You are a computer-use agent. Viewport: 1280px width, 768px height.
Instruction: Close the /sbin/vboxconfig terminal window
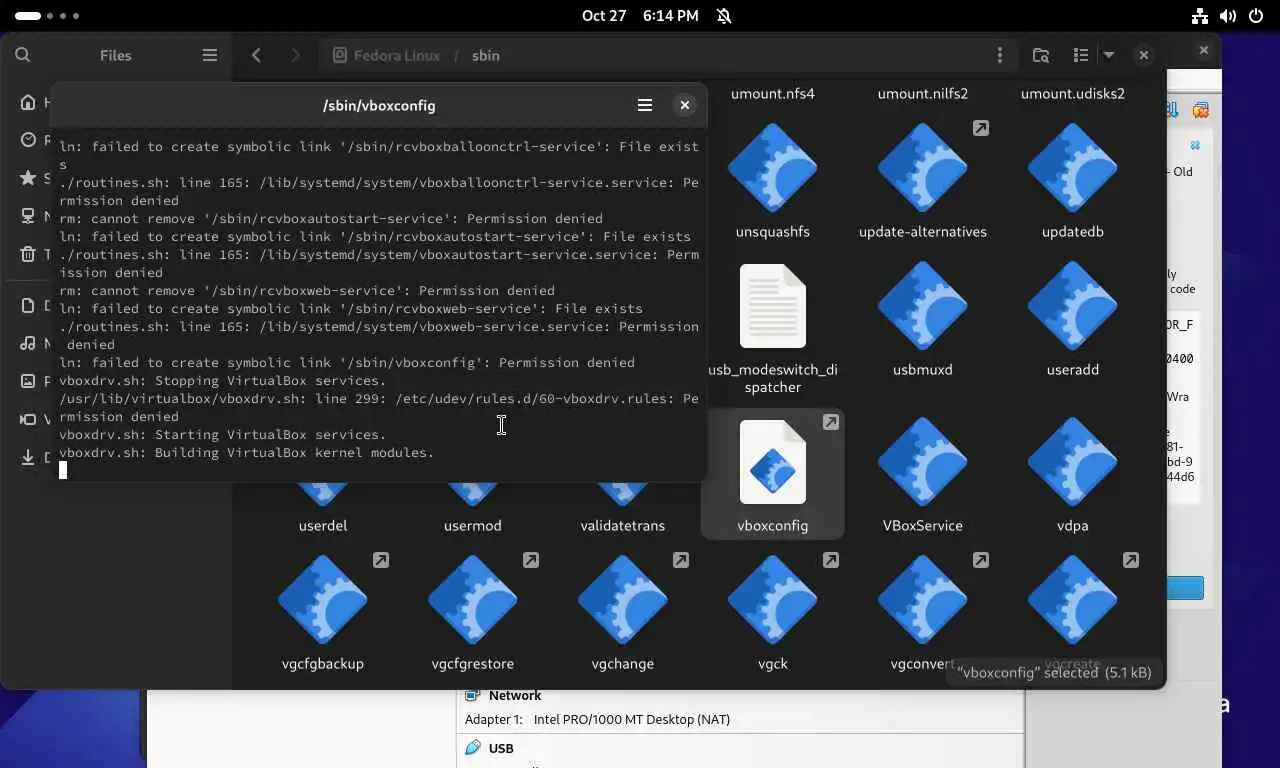[685, 105]
